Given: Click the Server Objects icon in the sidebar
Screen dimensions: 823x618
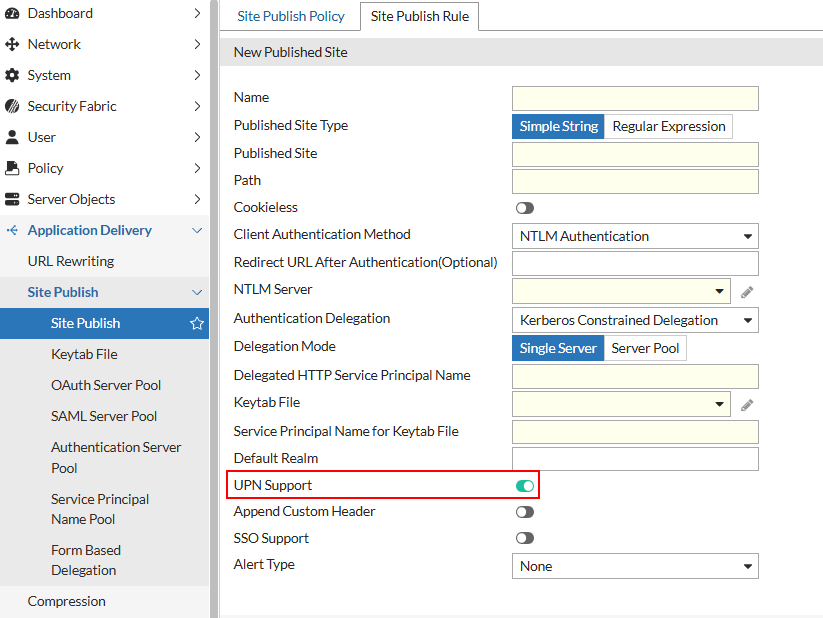Looking at the screenshot, I should click(12, 199).
